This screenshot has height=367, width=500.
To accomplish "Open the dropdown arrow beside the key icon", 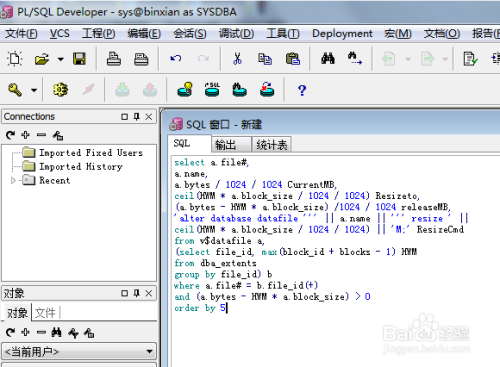I will pos(34,90).
